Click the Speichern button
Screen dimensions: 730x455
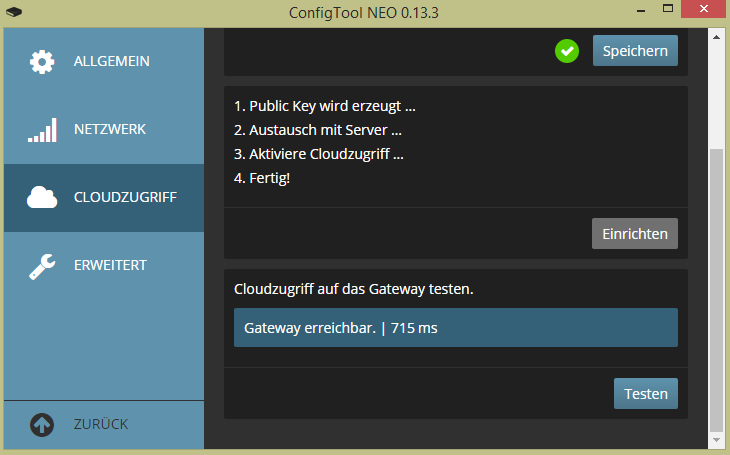(635, 50)
